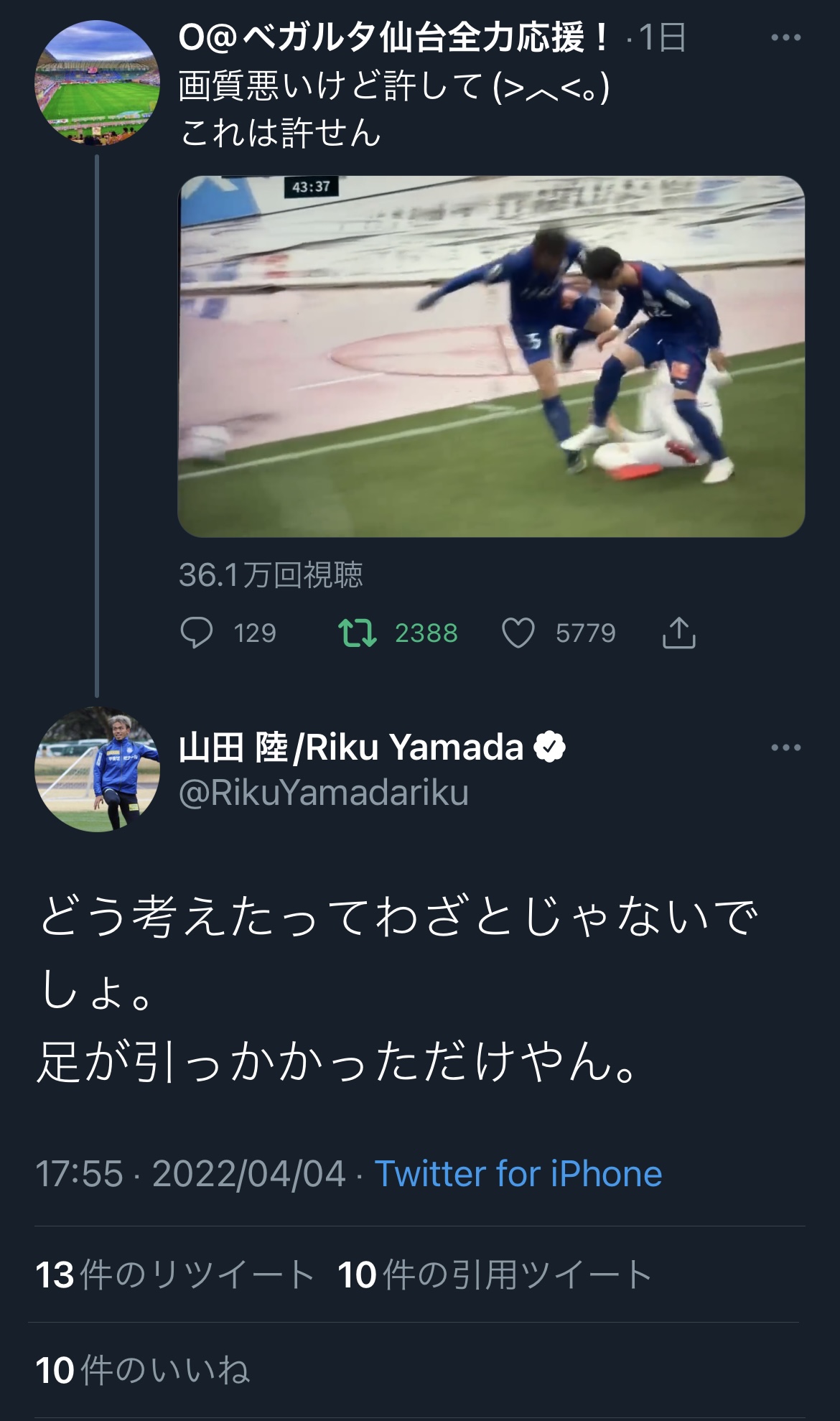Open Riku Yamada's profile avatar

[98, 770]
